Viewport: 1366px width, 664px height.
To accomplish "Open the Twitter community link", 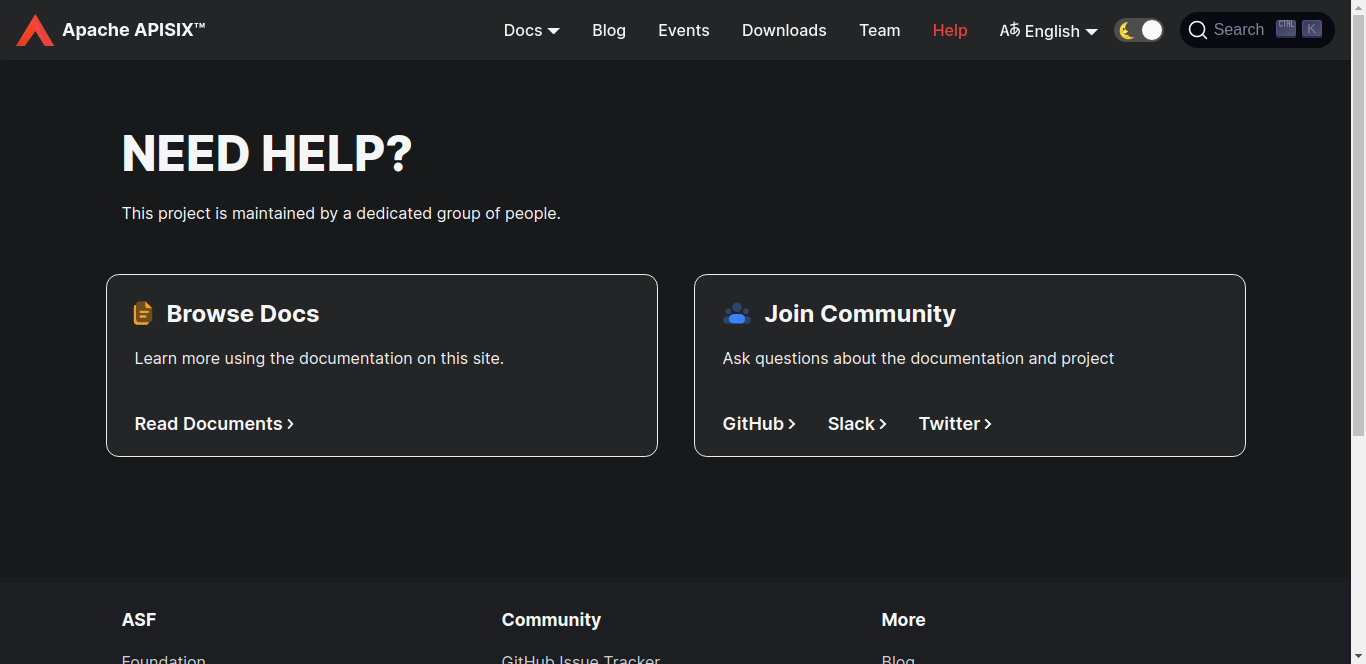I will point(955,424).
